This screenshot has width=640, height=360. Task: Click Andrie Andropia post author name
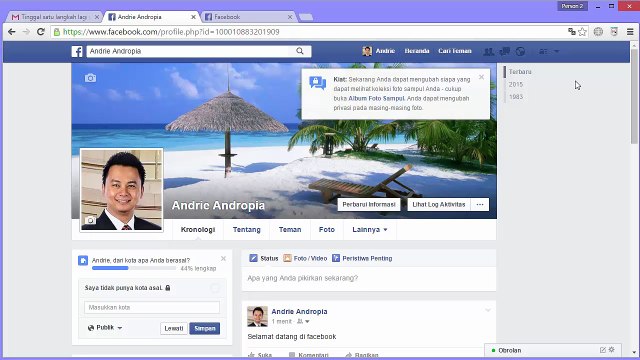click(299, 311)
